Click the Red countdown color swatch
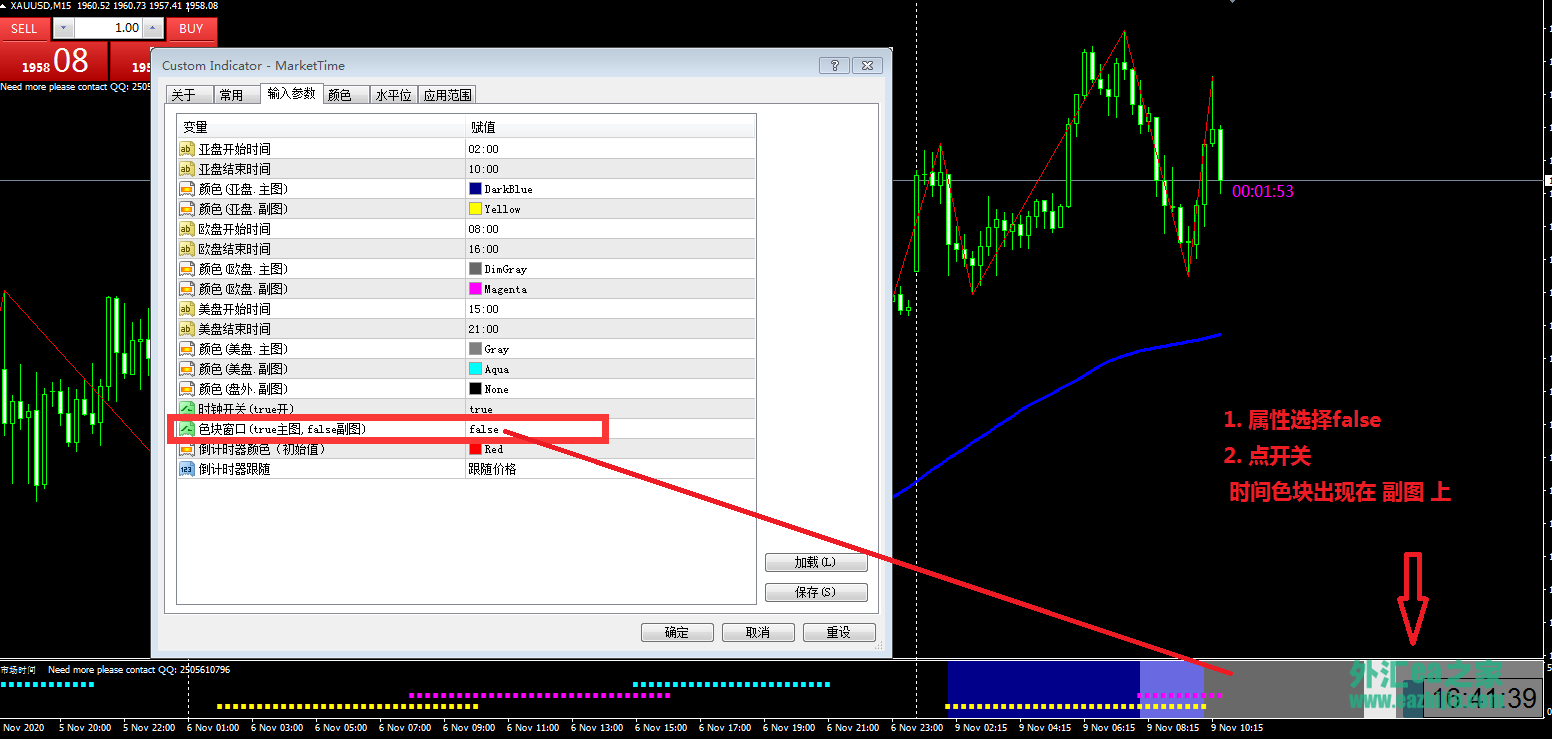This screenshot has width=1552, height=739. pyautogui.click(x=476, y=449)
